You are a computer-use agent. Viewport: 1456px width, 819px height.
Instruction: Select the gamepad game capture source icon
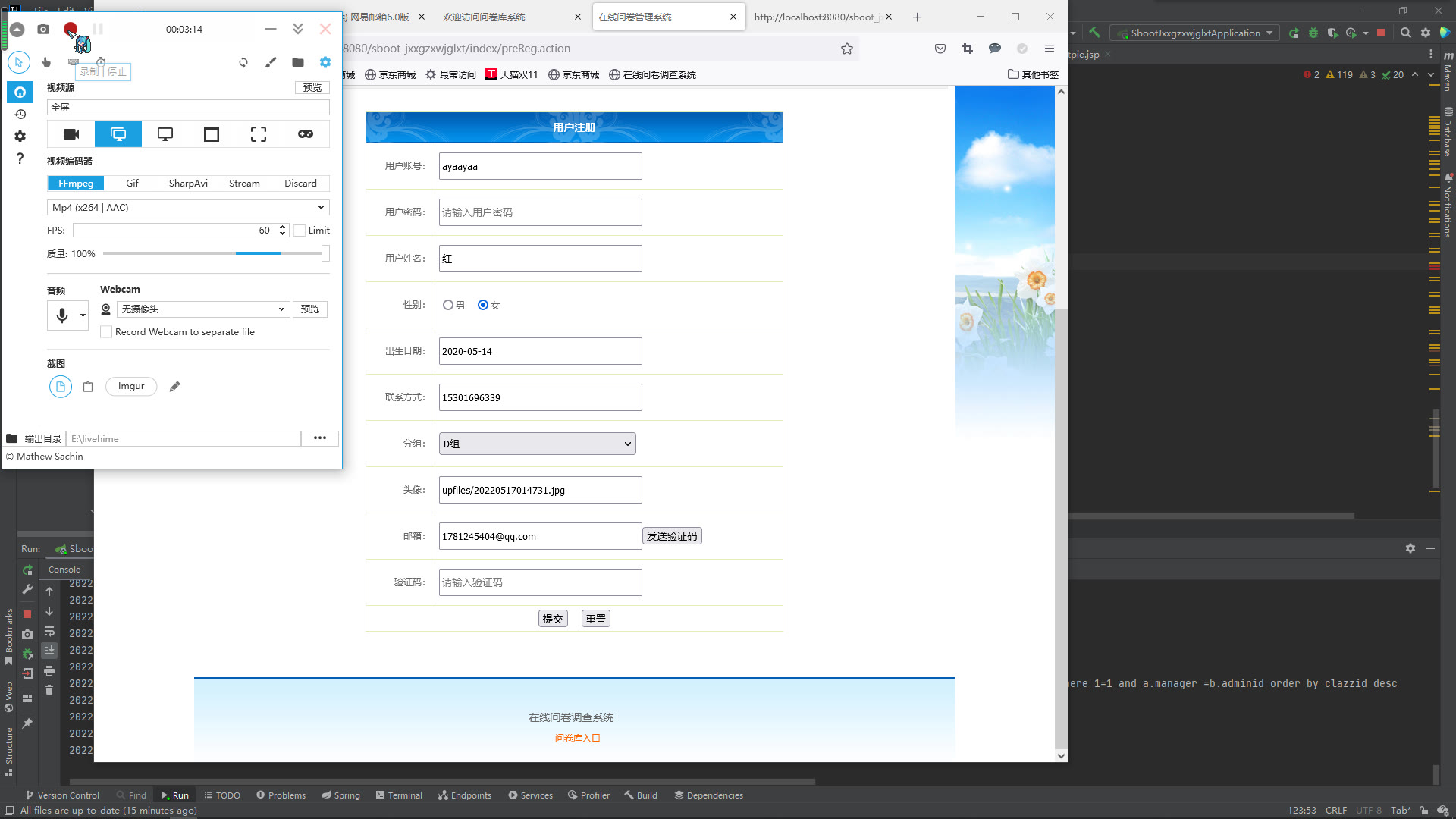(306, 134)
